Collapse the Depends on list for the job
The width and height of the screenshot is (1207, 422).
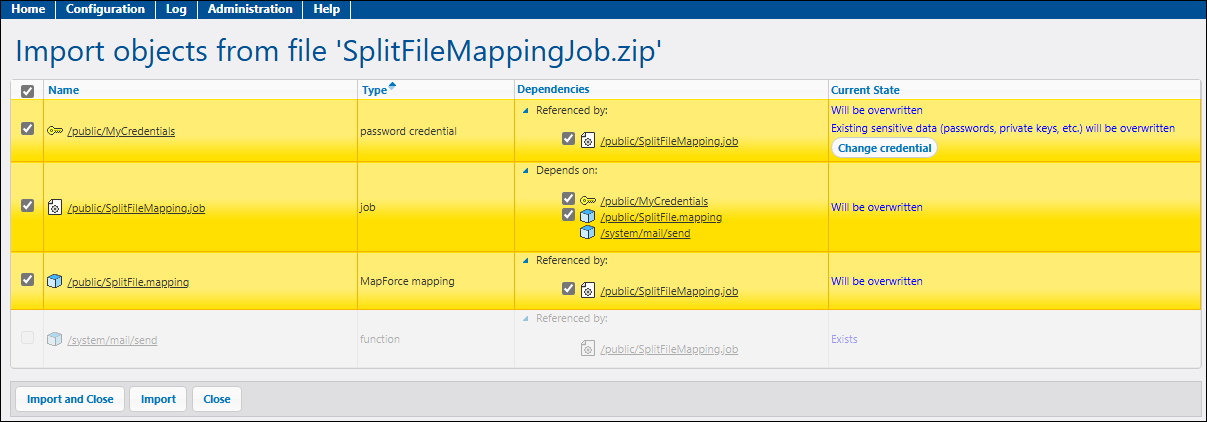[x=526, y=171]
